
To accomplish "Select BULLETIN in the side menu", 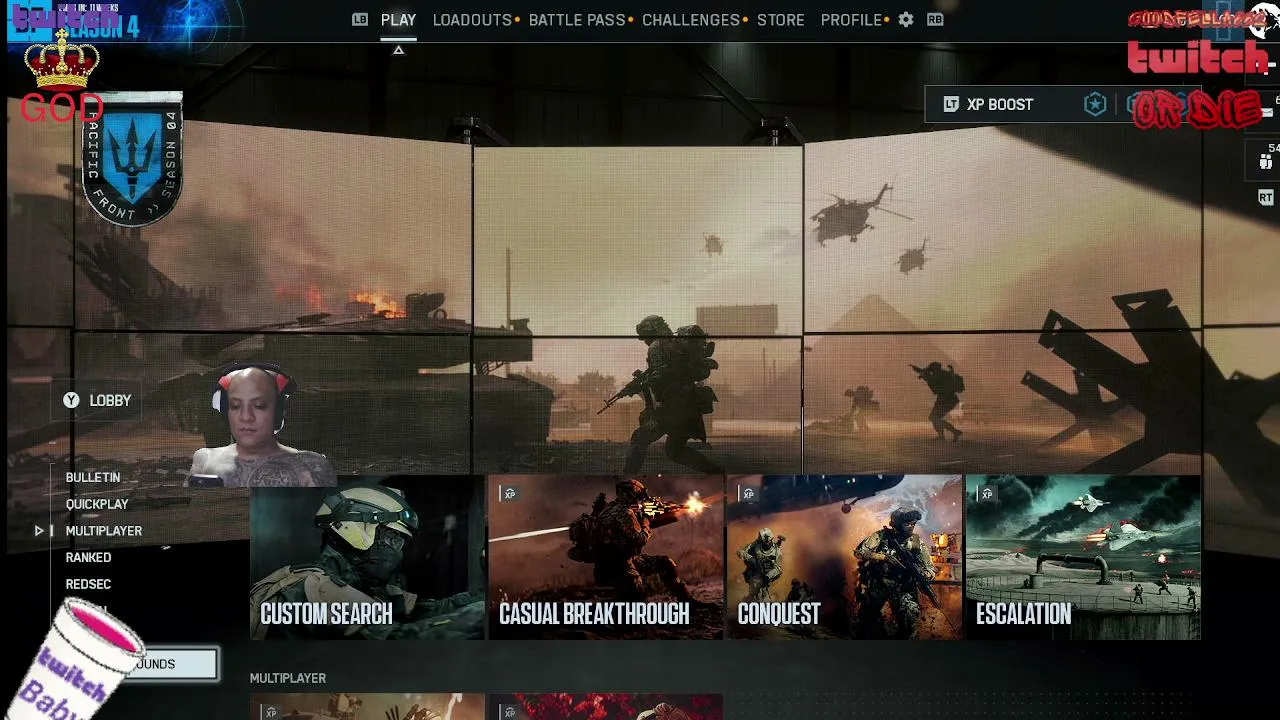I will point(93,478).
